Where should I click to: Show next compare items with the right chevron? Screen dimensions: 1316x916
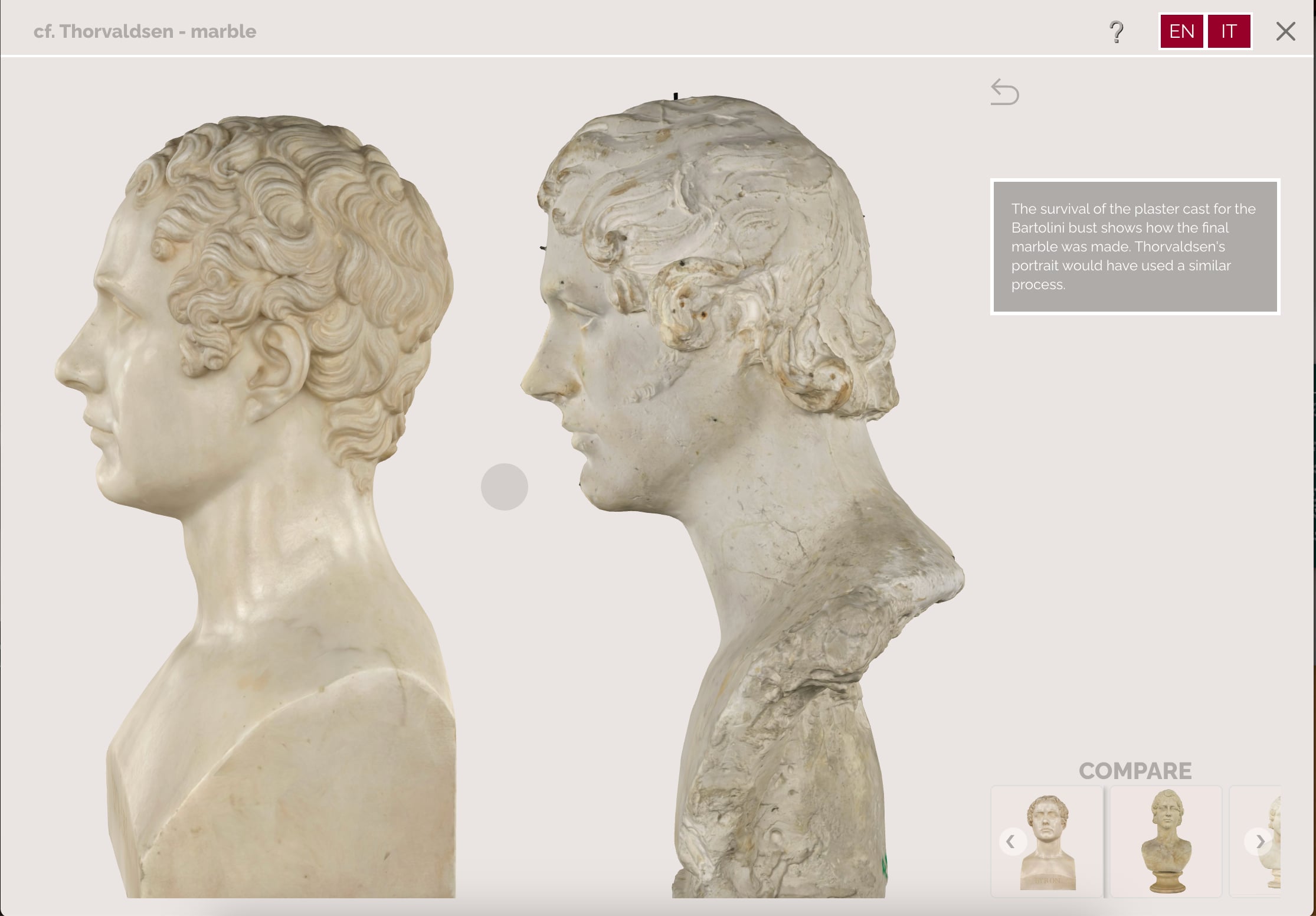coord(1258,842)
